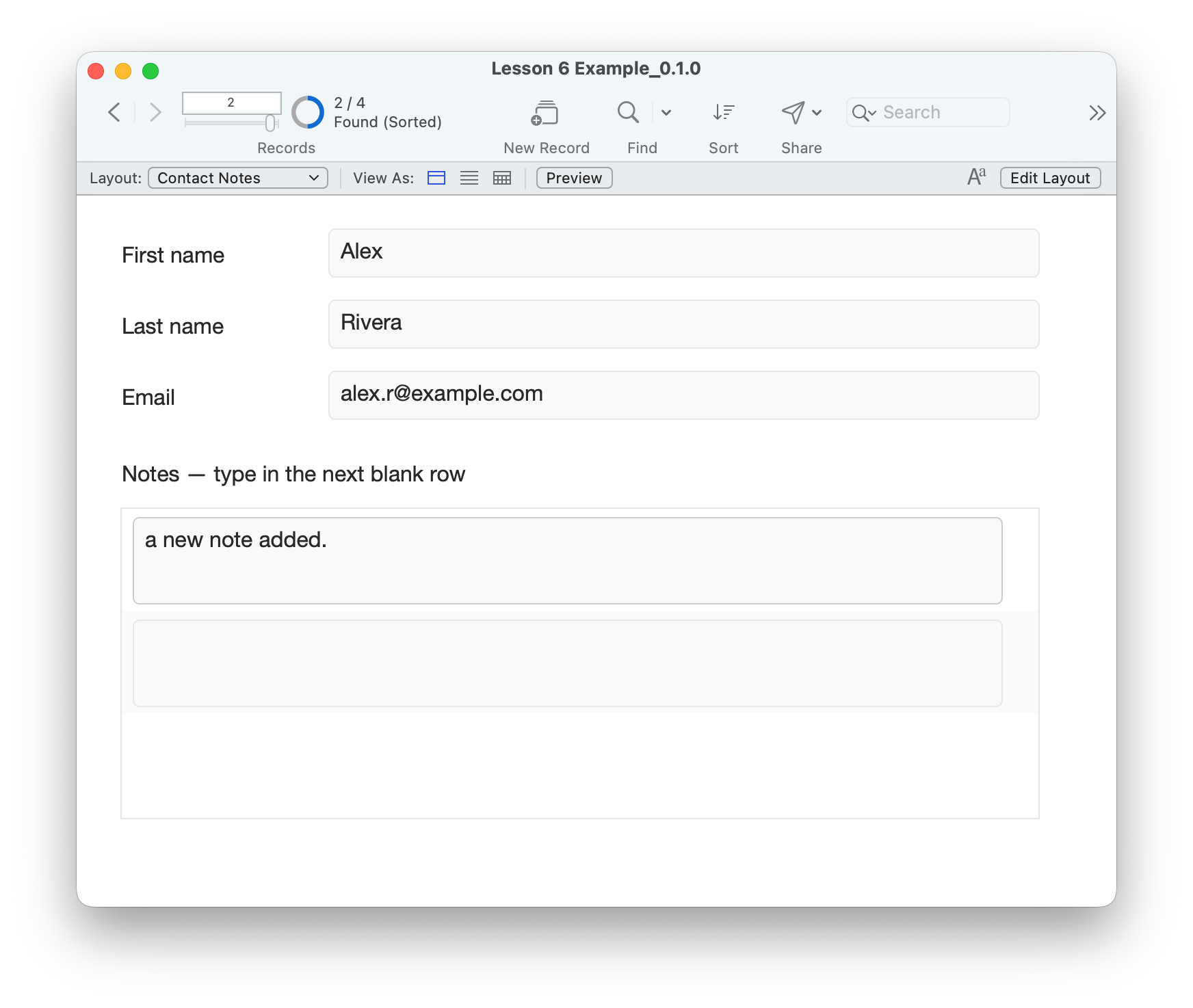Minimize the window with the yellow button
Screen dimensions: 1193x1008
[123, 71]
